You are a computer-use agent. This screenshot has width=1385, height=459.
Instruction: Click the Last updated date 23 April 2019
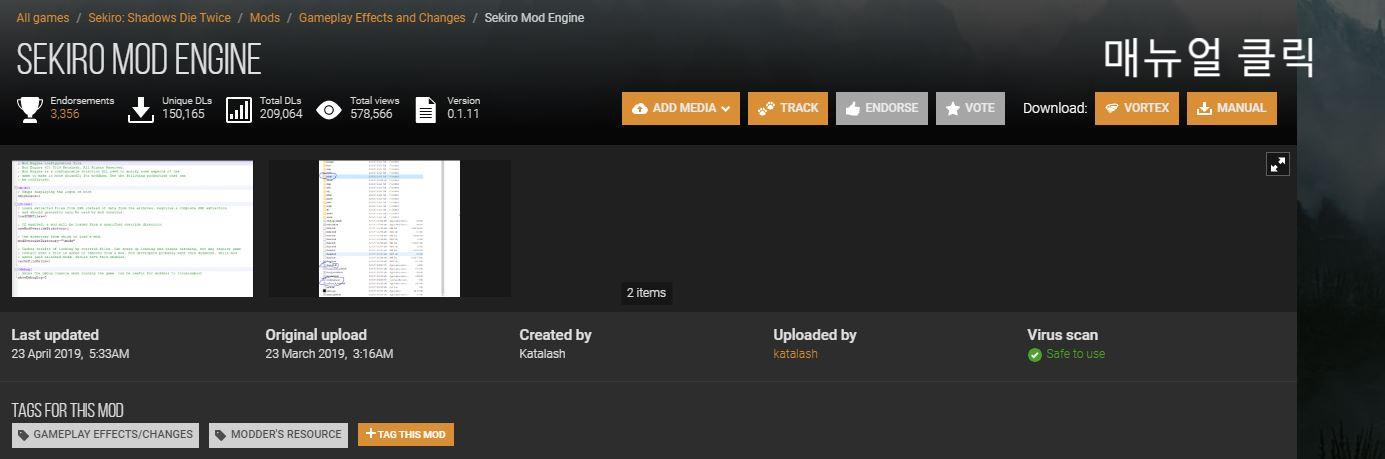coord(70,354)
